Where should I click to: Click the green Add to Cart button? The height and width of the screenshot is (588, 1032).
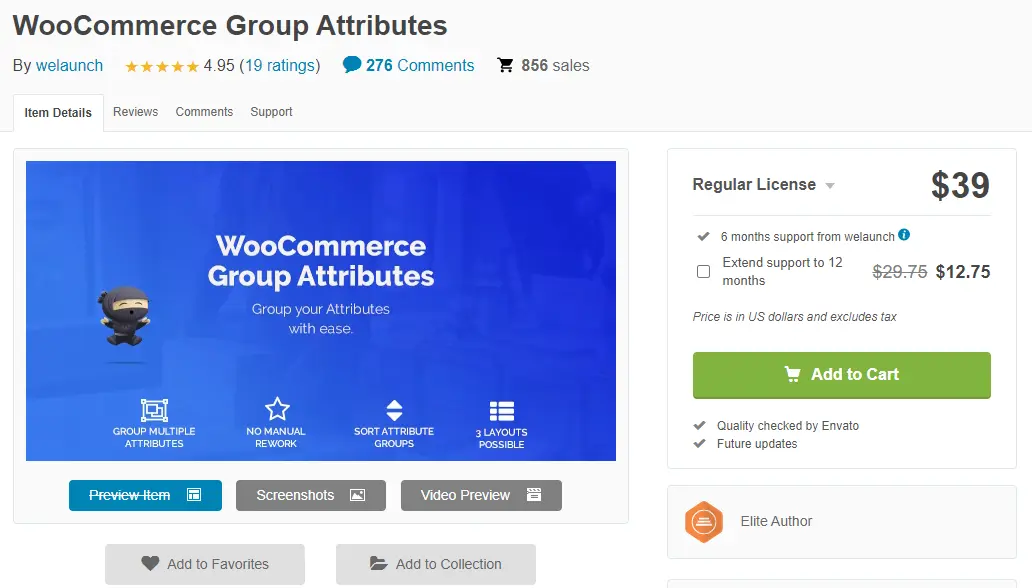click(842, 375)
